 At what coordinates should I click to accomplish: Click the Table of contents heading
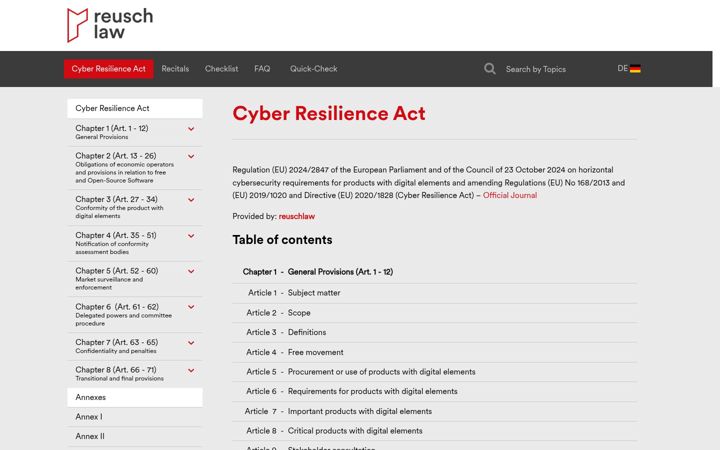pyautogui.click(x=282, y=240)
